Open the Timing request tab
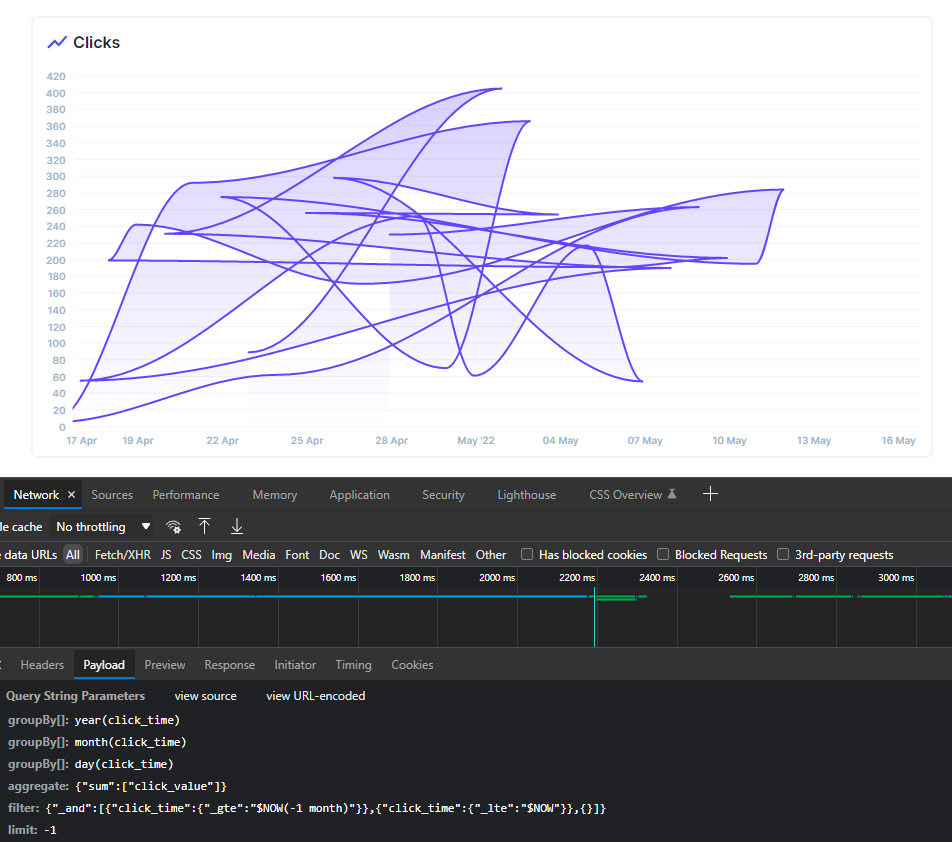952x842 pixels. pos(353,665)
